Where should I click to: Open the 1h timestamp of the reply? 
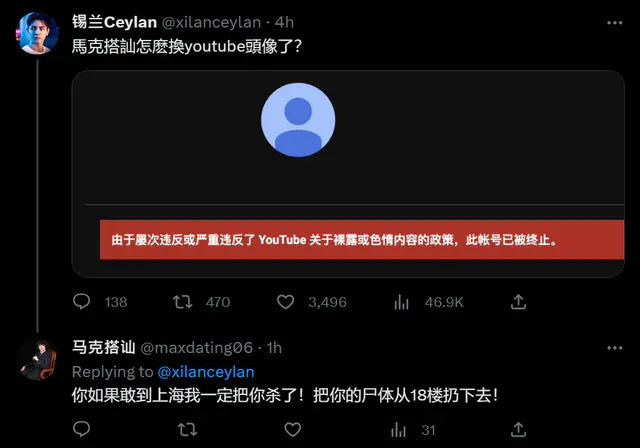click(274, 348)
